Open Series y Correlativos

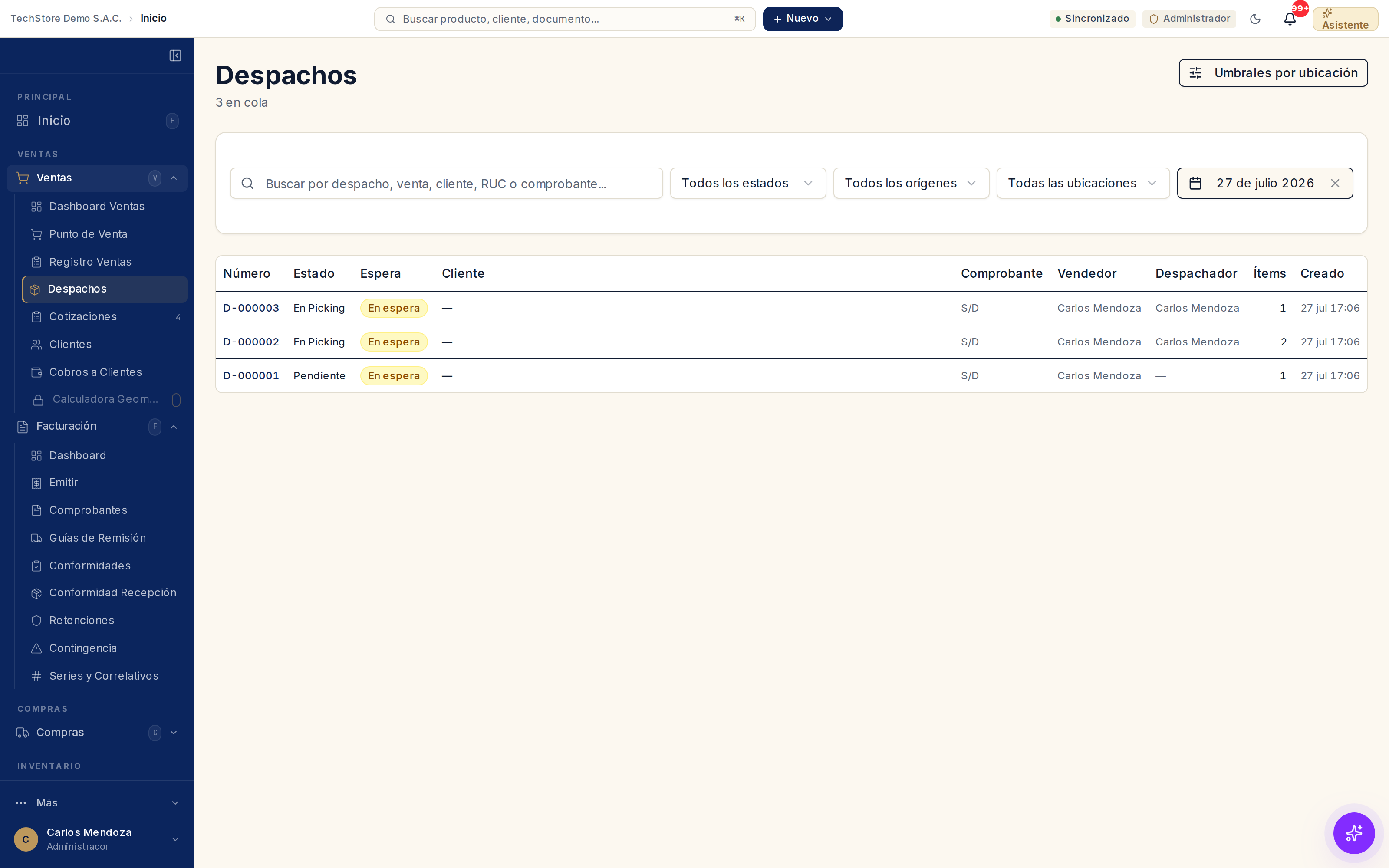tap(105, 676)
